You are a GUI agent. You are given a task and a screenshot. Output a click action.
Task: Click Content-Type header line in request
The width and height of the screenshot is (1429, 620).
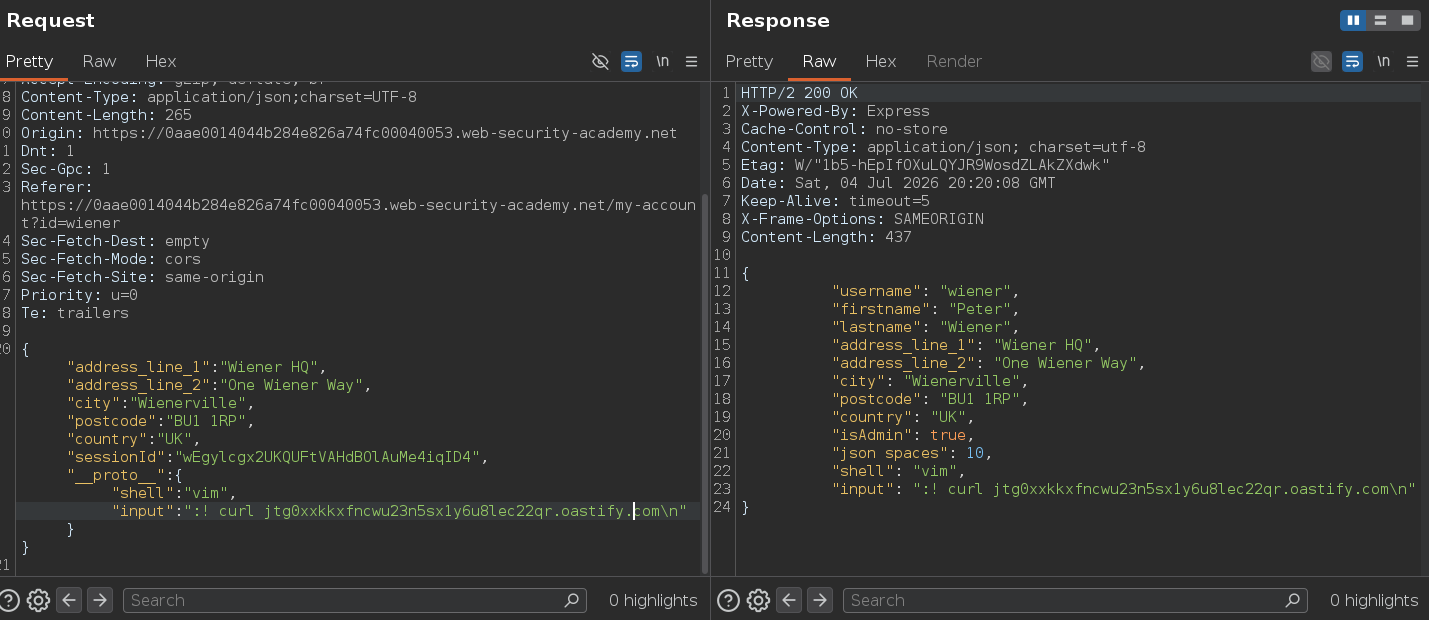[219, 97]
